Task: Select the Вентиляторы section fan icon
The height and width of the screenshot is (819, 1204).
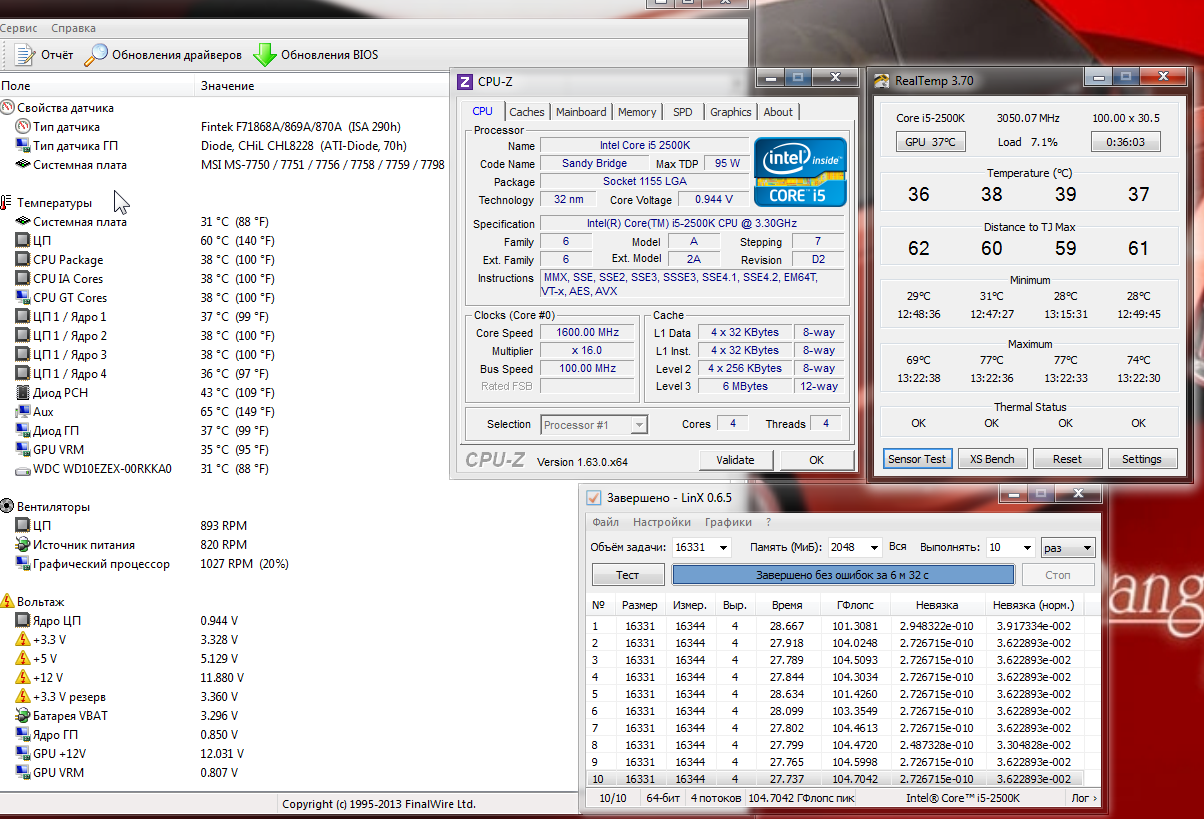Action: [7, 507]
